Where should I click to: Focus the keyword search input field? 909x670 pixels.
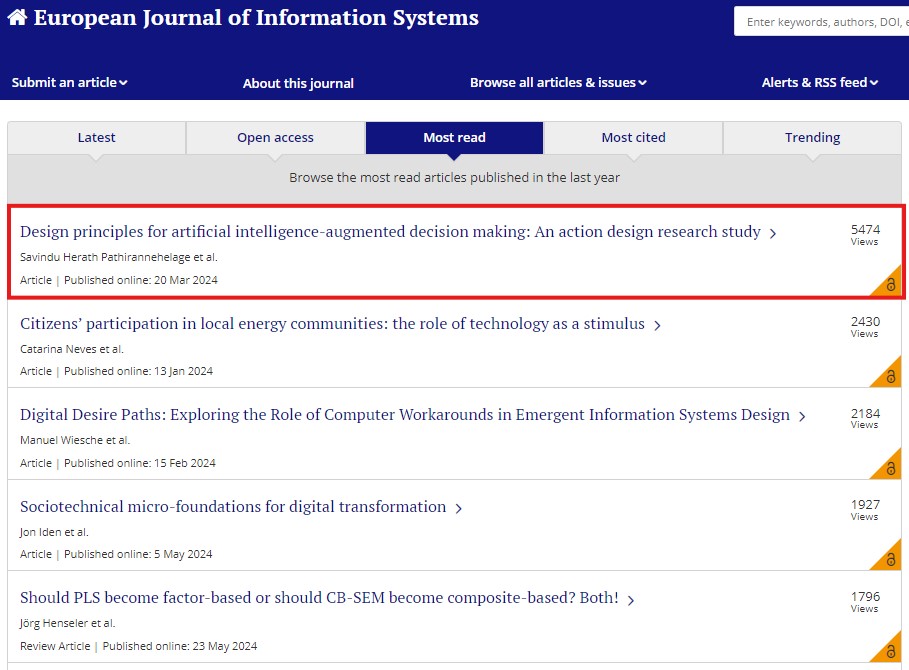click(x=821, y=21)
